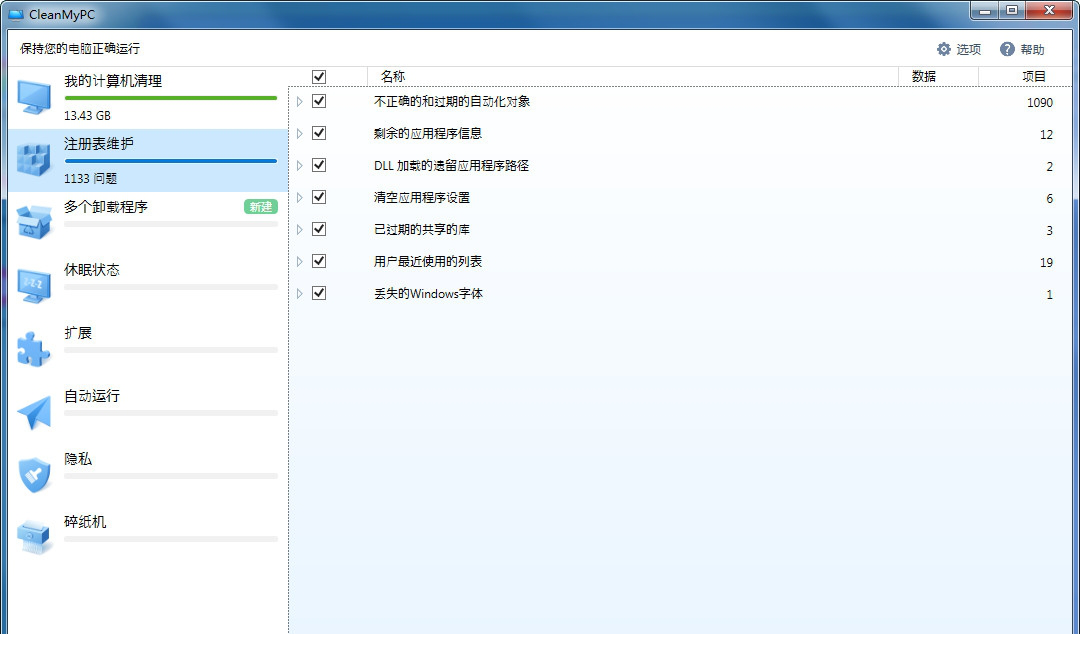Uncheck 已过期的共享的库 checkbox

[319, 229]
